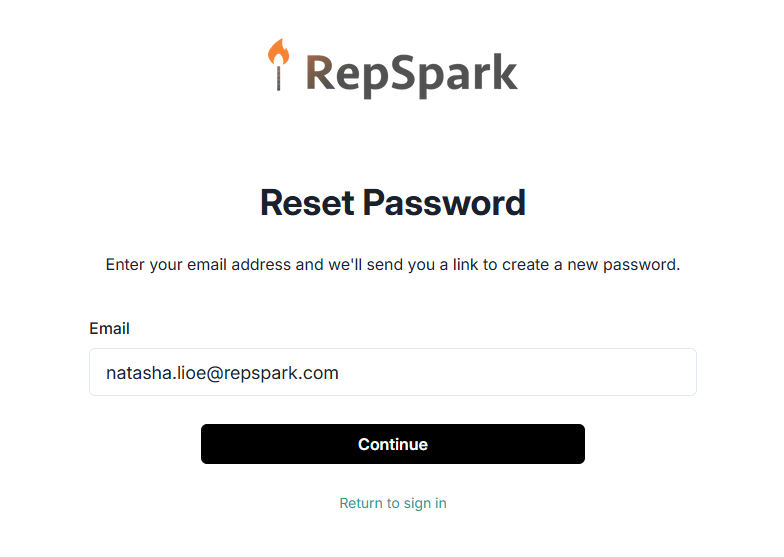Click the word 'Password' in the page heading

[444, 203]
